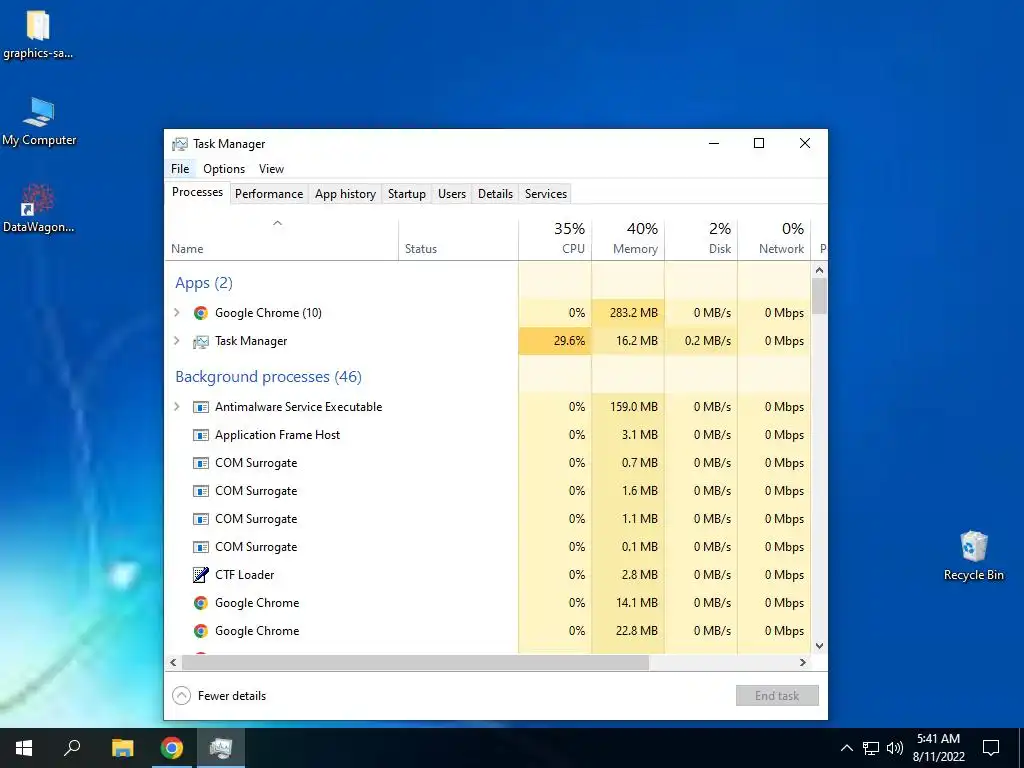This screenshot has width=1024, height=768.
Task: Switch to the Startup tab
Action: 407,194
